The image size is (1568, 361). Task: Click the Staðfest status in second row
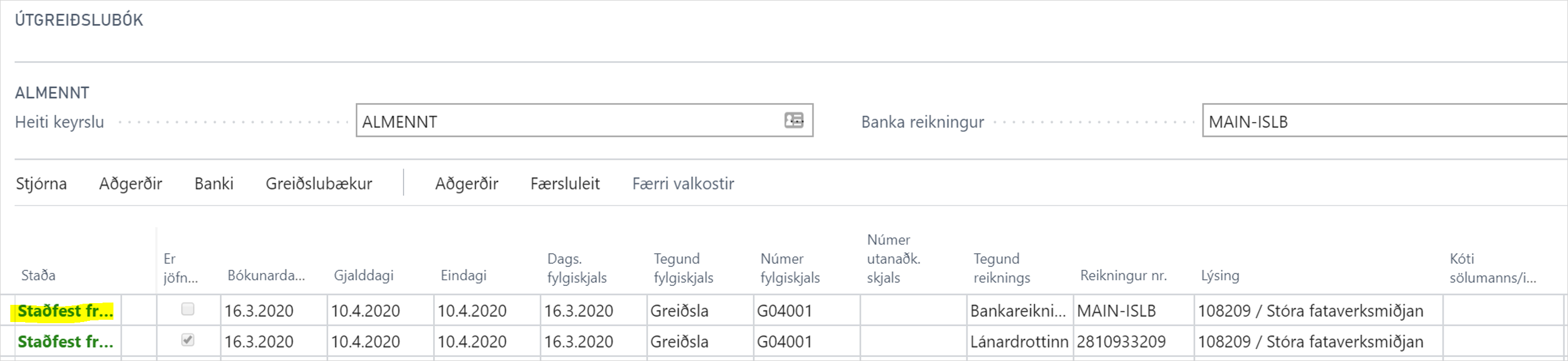pos(65,342)
